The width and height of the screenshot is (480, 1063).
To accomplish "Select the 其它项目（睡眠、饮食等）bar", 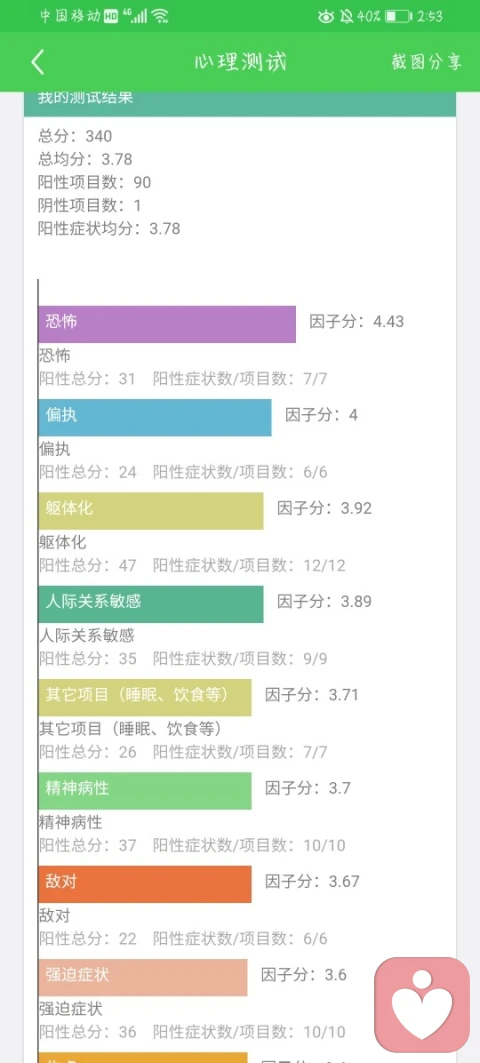I will [x=144, y=697].
